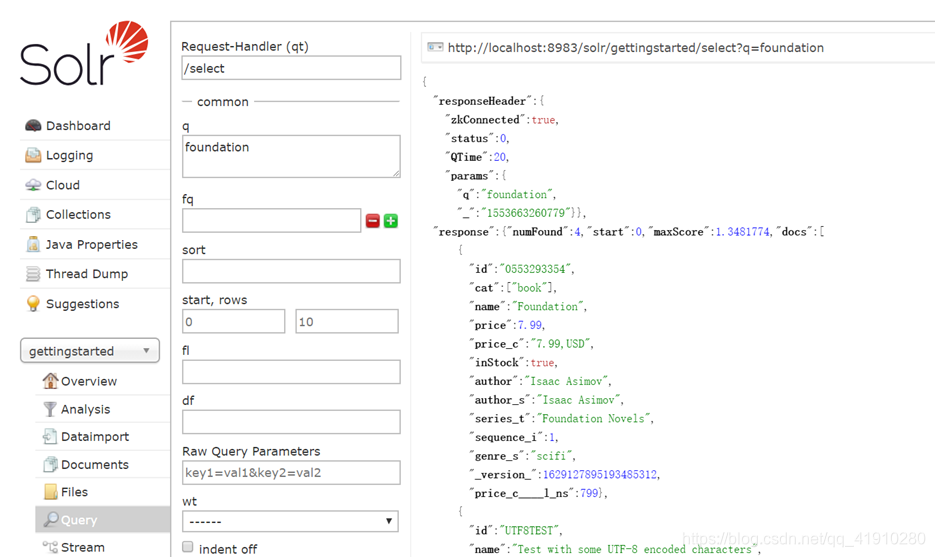Open the Files section

pyautogui.click(x=75, y=492)
